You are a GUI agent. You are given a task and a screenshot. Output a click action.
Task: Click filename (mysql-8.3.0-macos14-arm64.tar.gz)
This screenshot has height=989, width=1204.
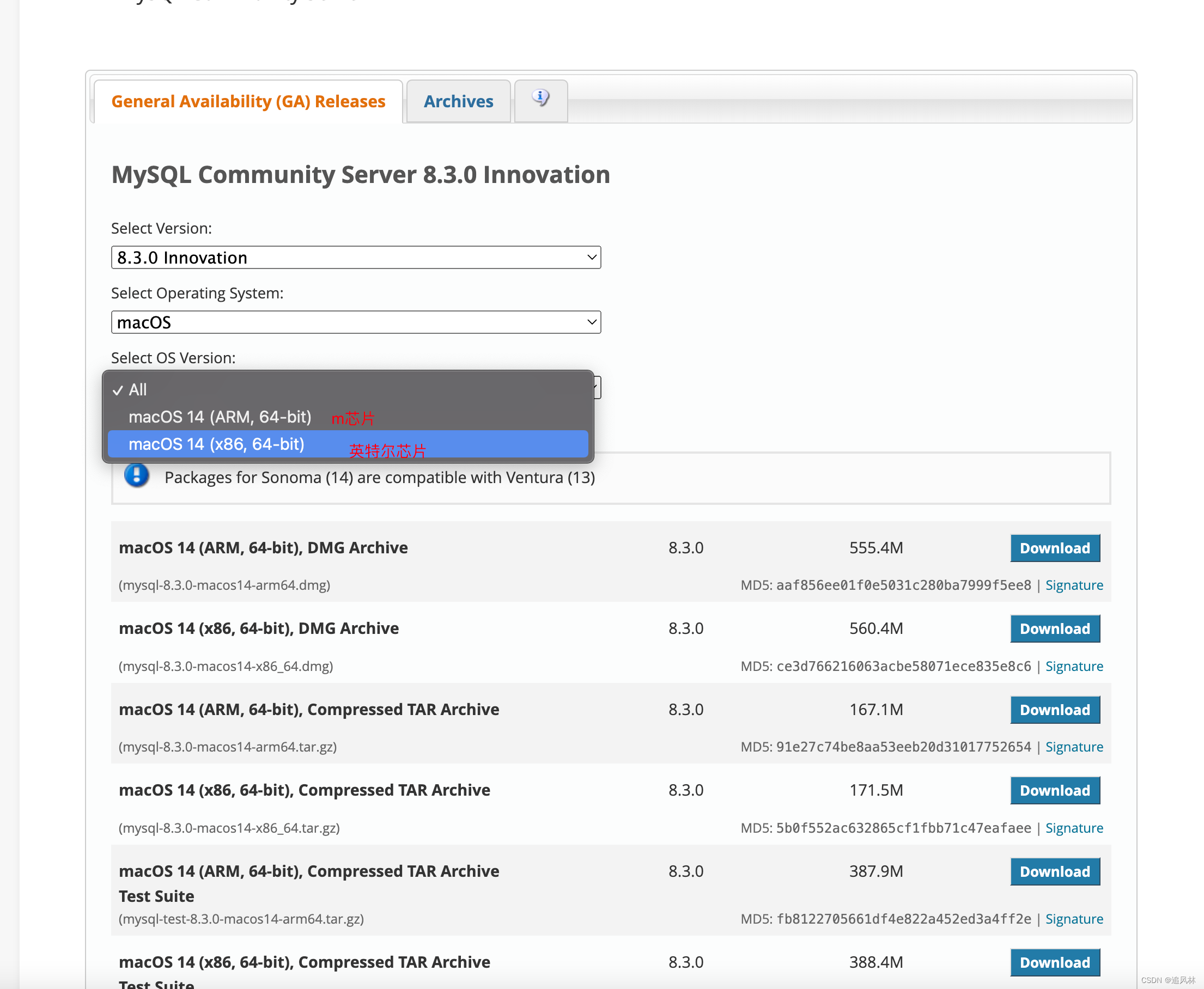(x=228, y=747)
